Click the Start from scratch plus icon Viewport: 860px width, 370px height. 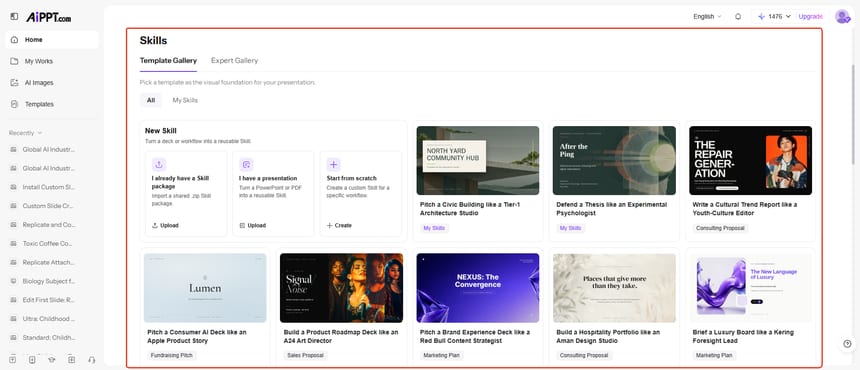click(333, 164)
